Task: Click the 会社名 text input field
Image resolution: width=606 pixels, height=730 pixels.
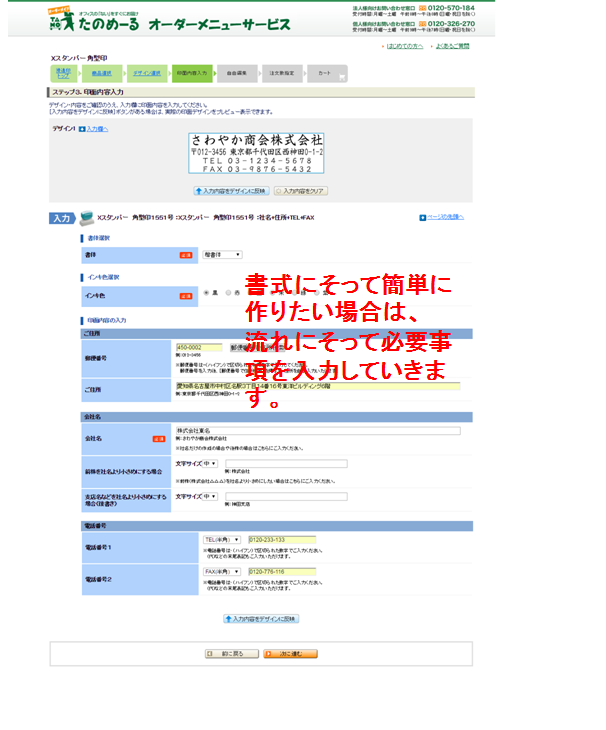Action: click(317, 431)
